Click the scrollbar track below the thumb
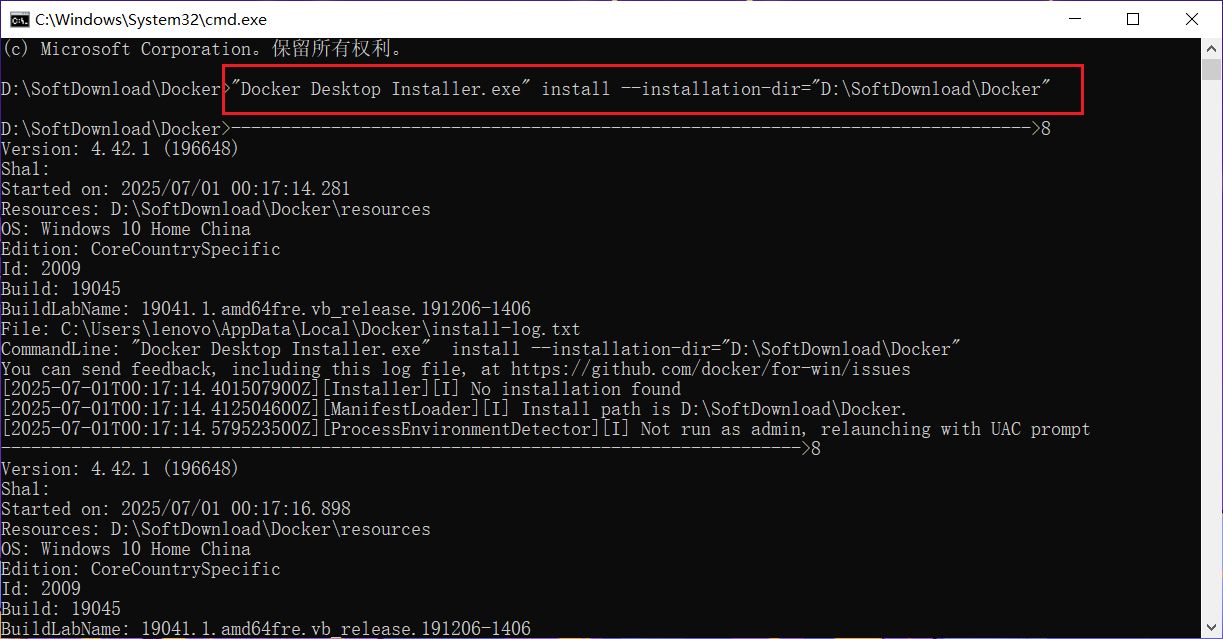 pyautogui.click(x=1211, y=350)
